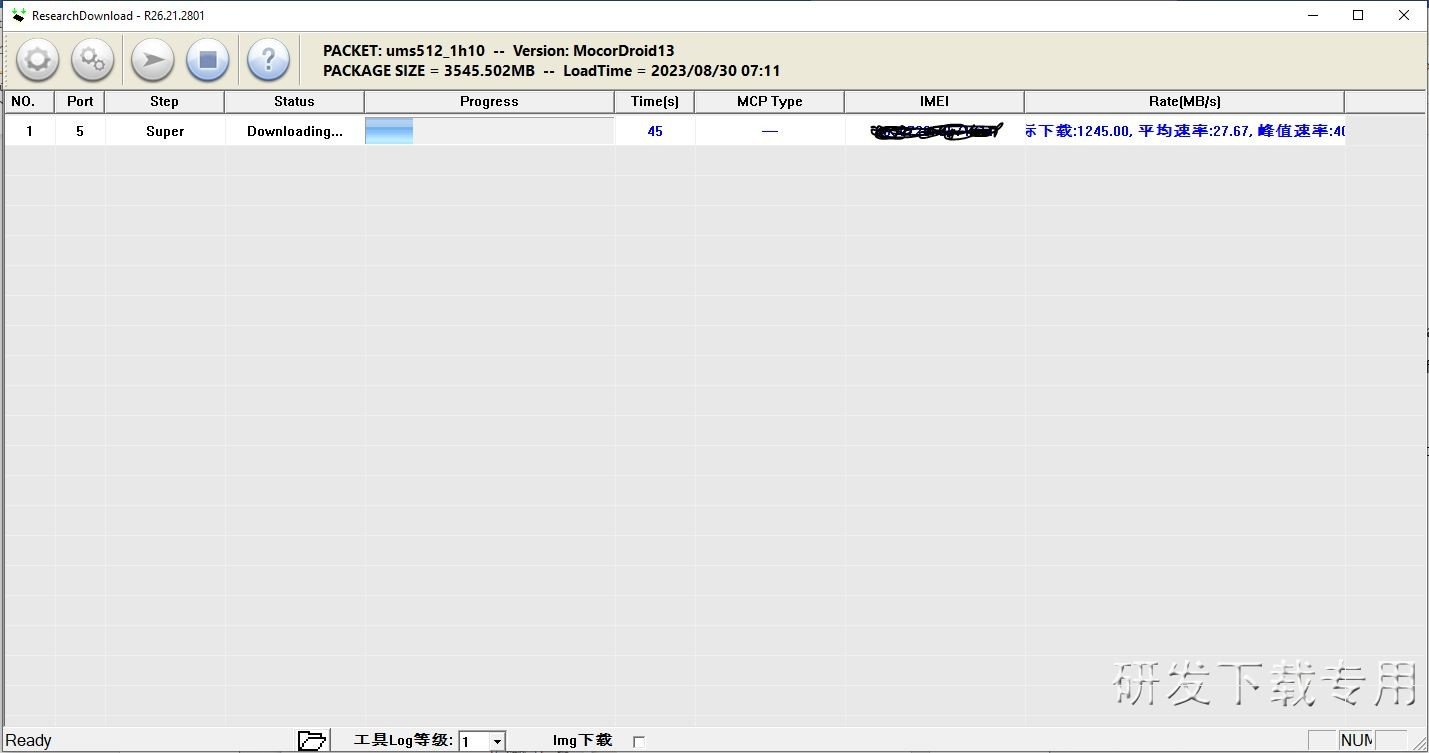The width and height of the screenshot is (1429, 753).
Task: Enable the Img下载 checkbox
Action: 639,741
